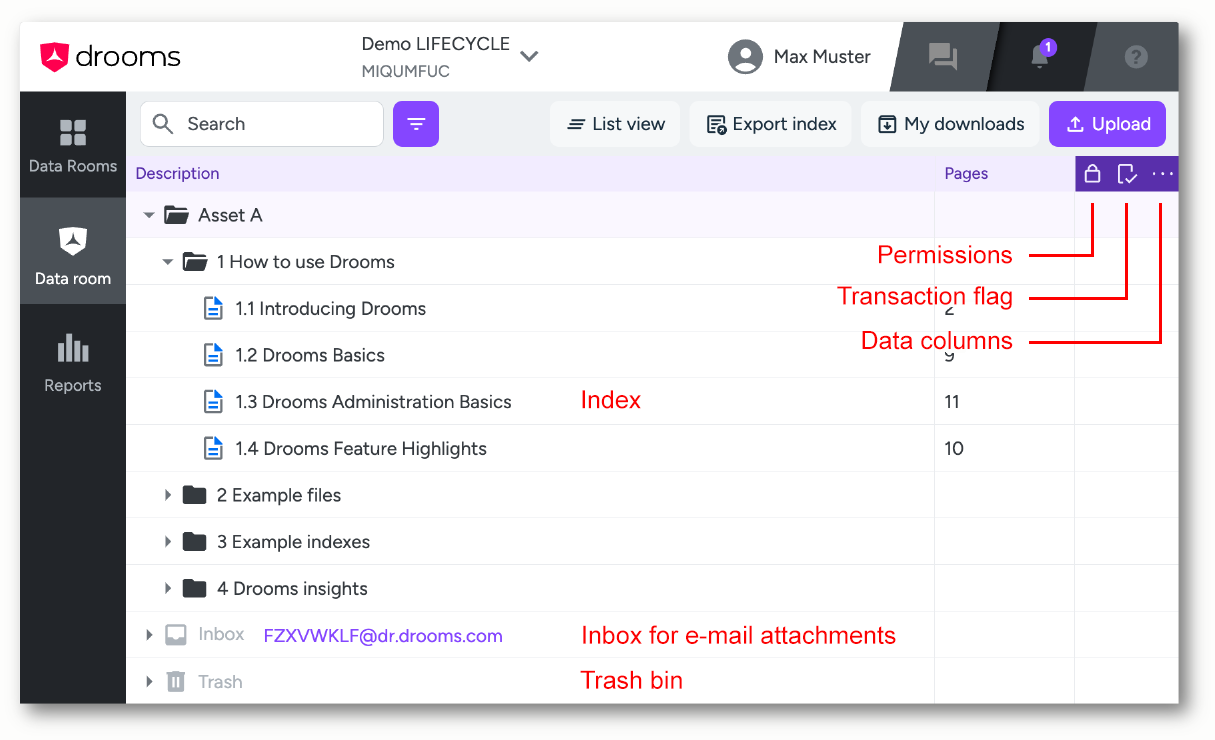Select the 1 How to use Drooms label
This screenshot has width=1215, height=740.
coord(306,262)
